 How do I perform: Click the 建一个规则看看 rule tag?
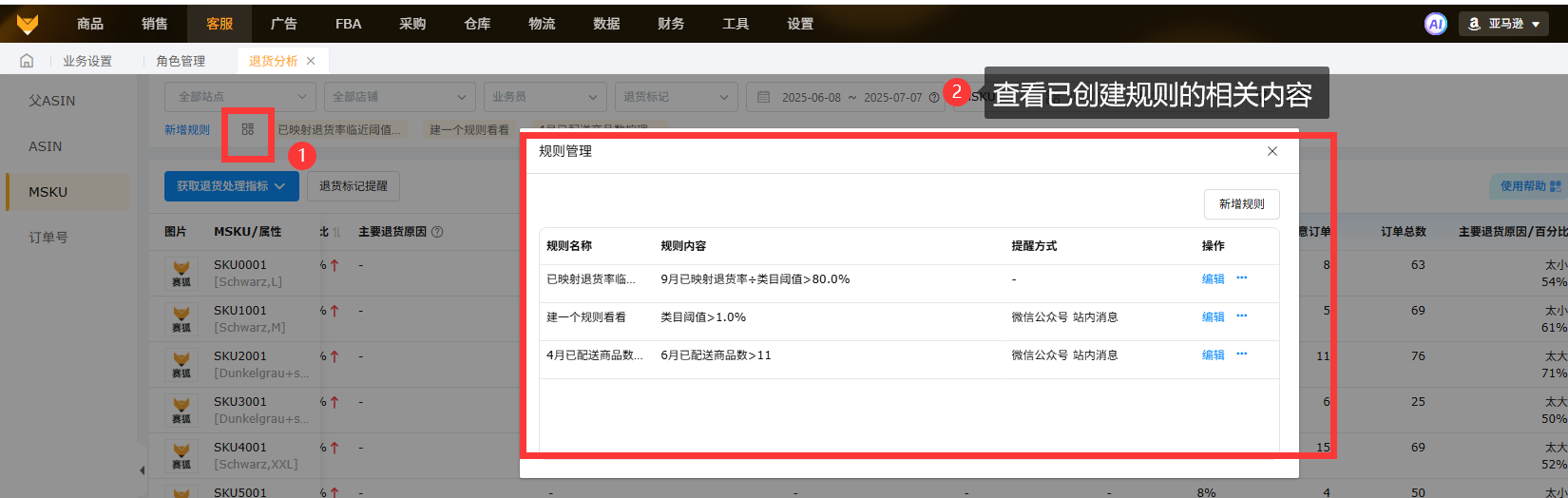[469, 130]
